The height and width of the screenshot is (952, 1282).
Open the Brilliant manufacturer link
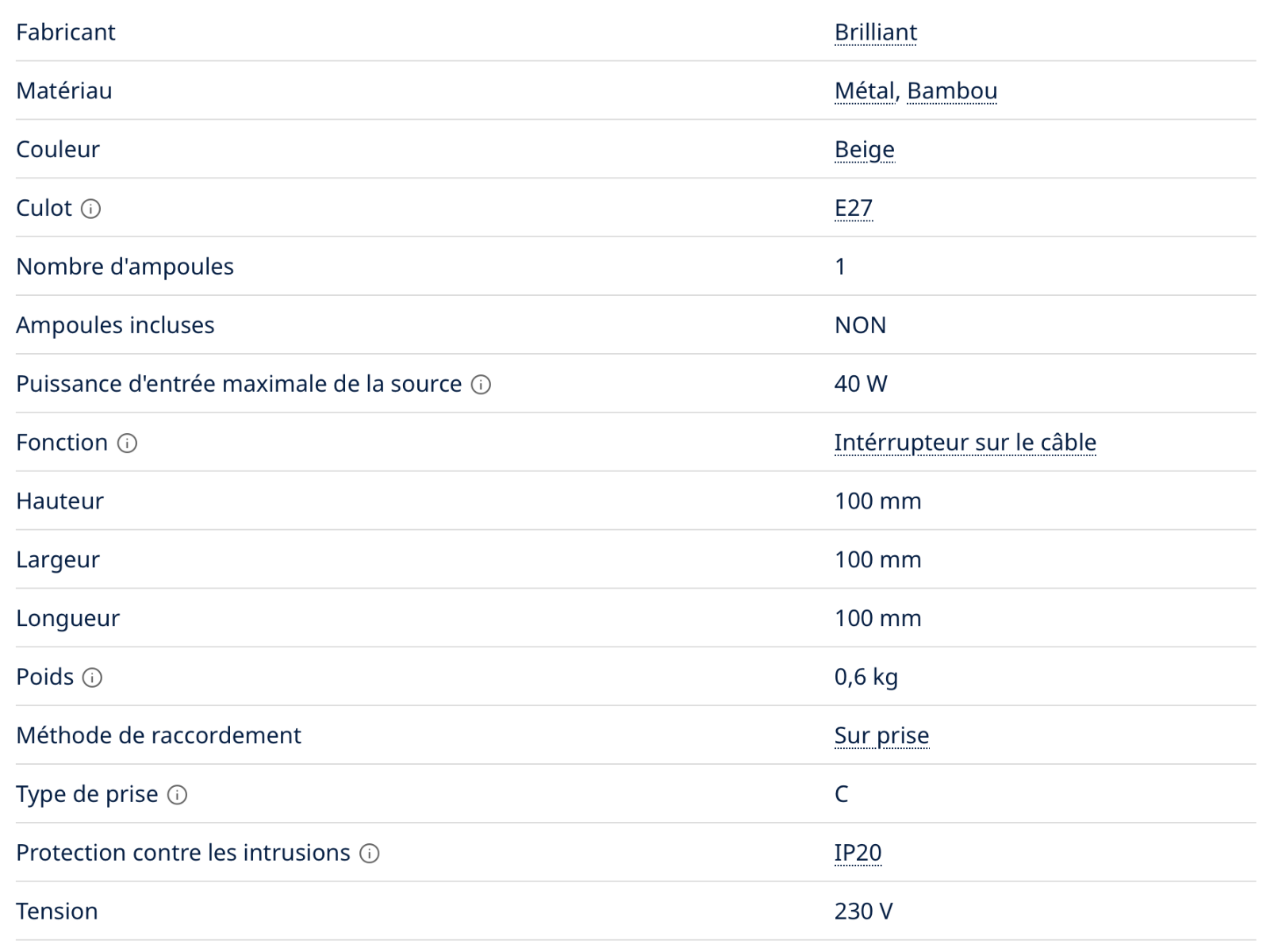click(875, 33)
